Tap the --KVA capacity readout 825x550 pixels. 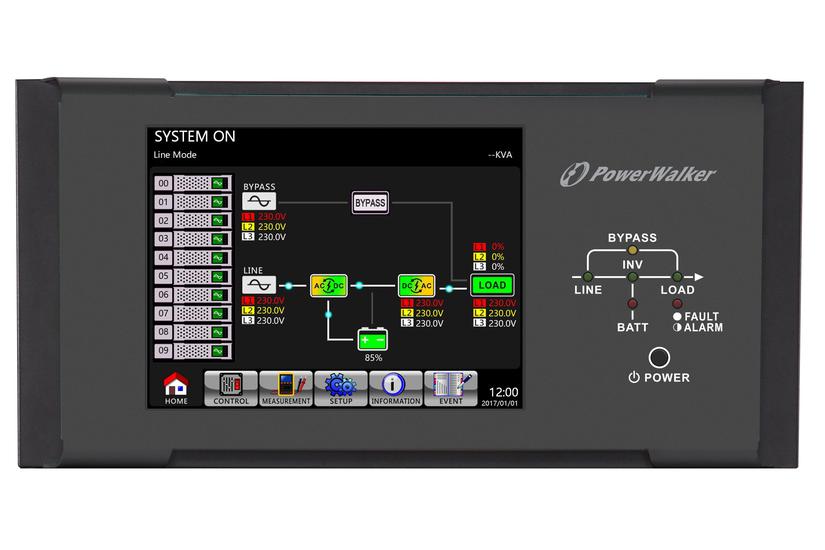(x=500, y=155)
